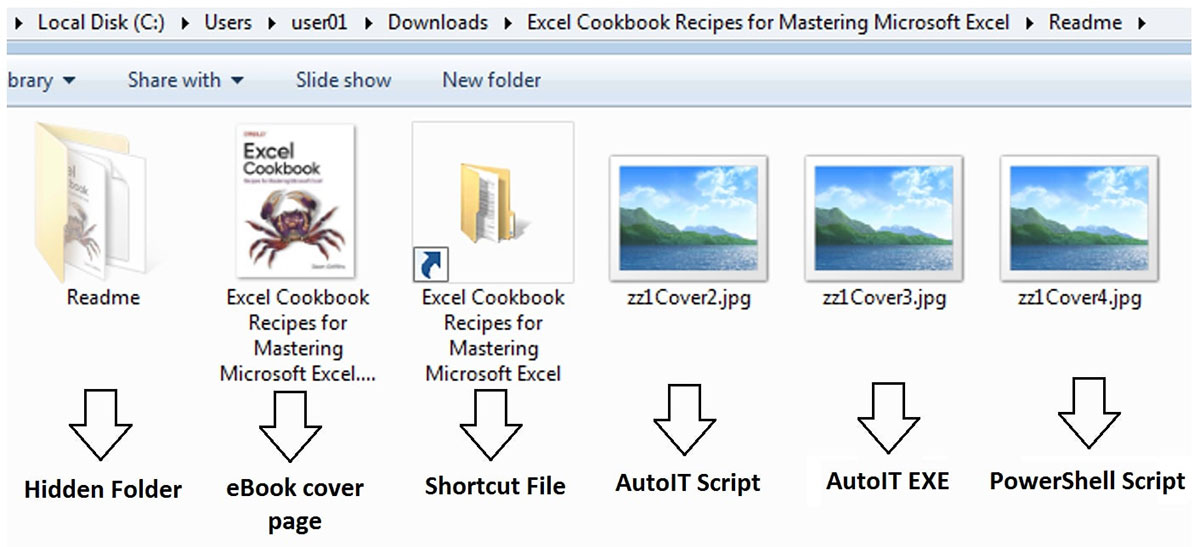Navigate to Downloads in address bar
Image resolution: width=1200 pixels, height=547 pixels.
pyautogui.click(x=438, y=22)
